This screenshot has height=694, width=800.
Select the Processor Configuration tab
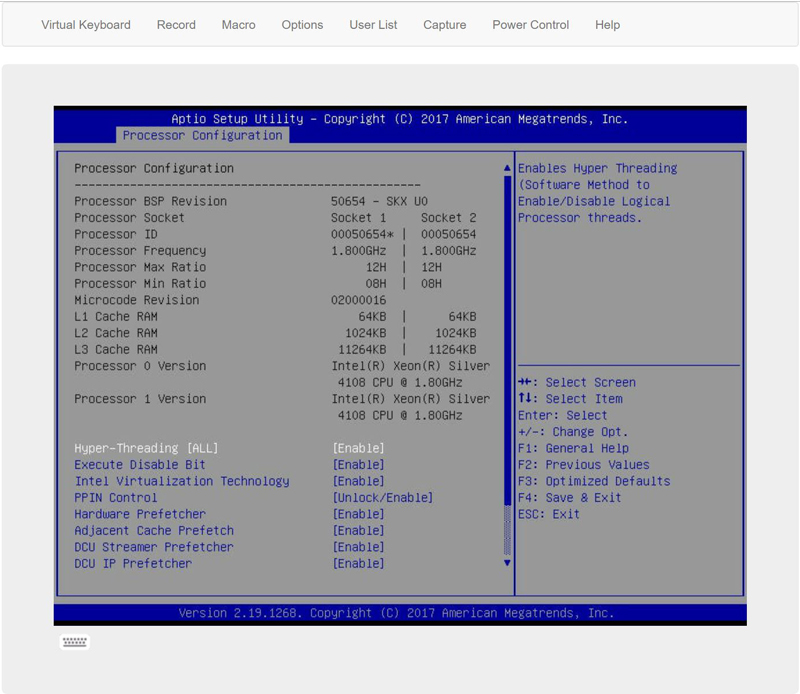pos(202,135)
